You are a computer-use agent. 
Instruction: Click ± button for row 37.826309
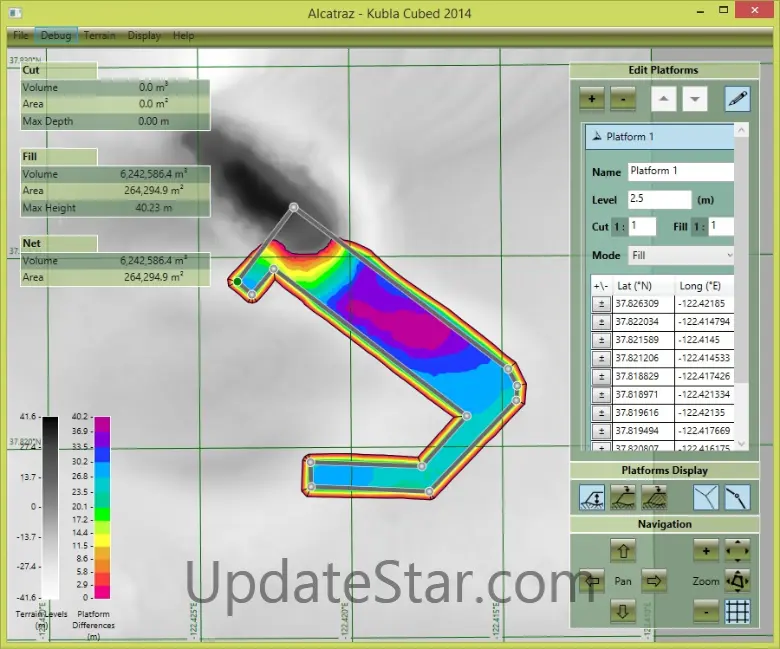601,304
